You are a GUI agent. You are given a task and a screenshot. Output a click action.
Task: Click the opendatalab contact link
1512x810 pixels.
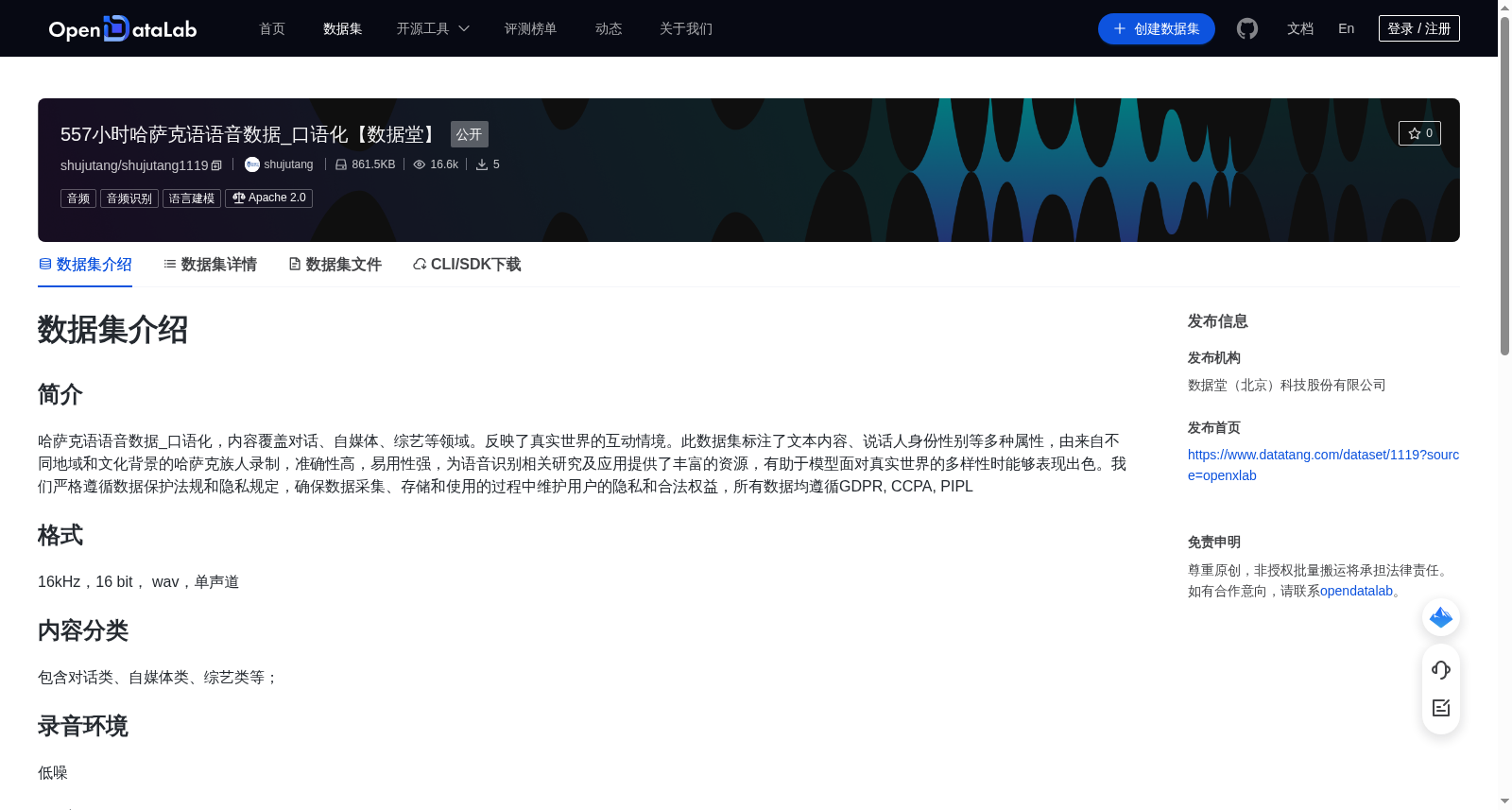1356,591
